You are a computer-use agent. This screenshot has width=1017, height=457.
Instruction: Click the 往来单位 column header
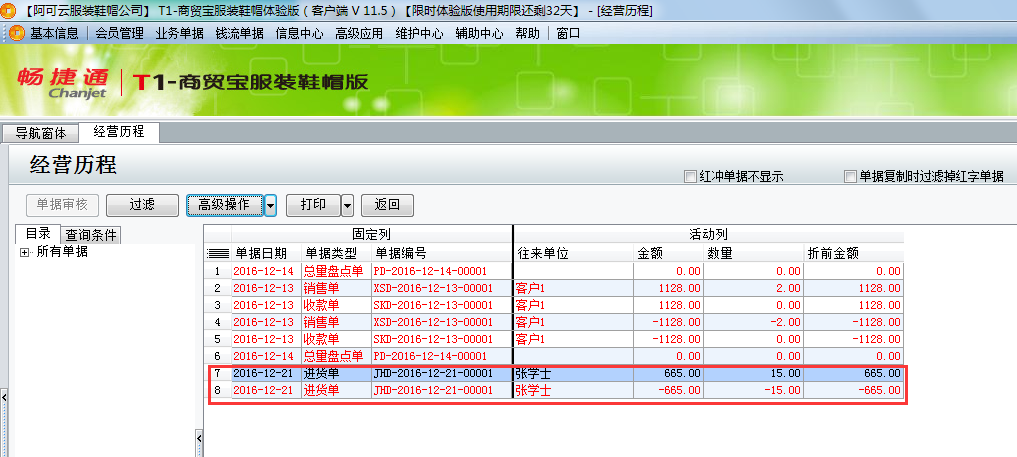(x=573, y=253)
